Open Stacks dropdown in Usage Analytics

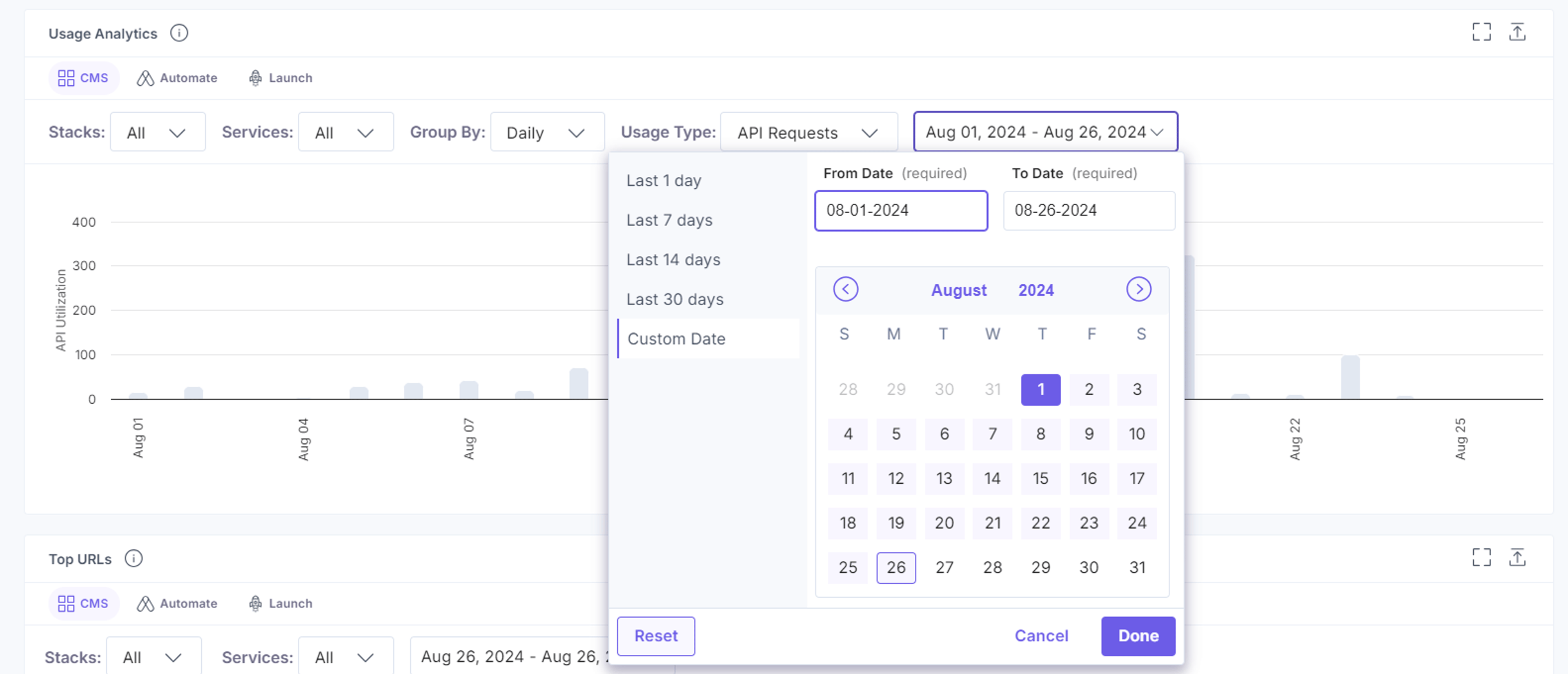click(158, 132)
